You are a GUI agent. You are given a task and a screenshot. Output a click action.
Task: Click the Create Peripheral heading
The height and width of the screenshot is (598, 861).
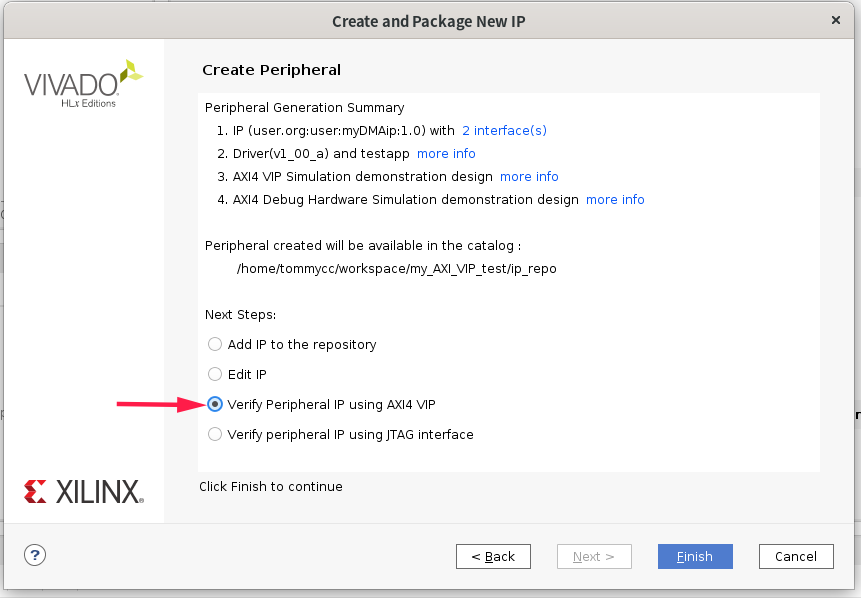[x=271, y=70]
